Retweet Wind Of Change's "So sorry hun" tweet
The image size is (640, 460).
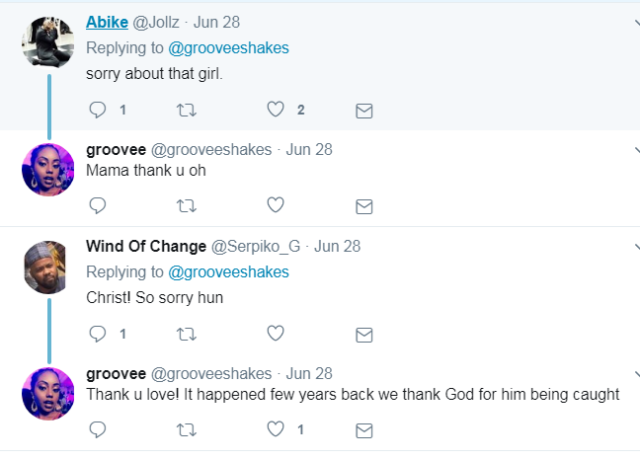pos(186,334)
